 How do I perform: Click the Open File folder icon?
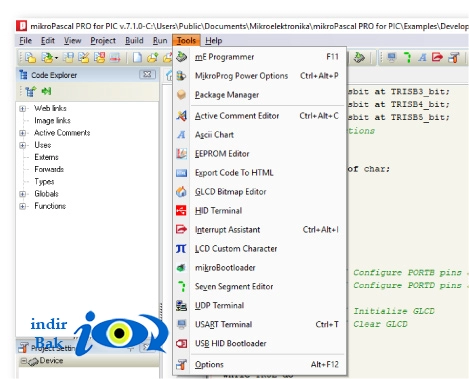coord(153,58)
